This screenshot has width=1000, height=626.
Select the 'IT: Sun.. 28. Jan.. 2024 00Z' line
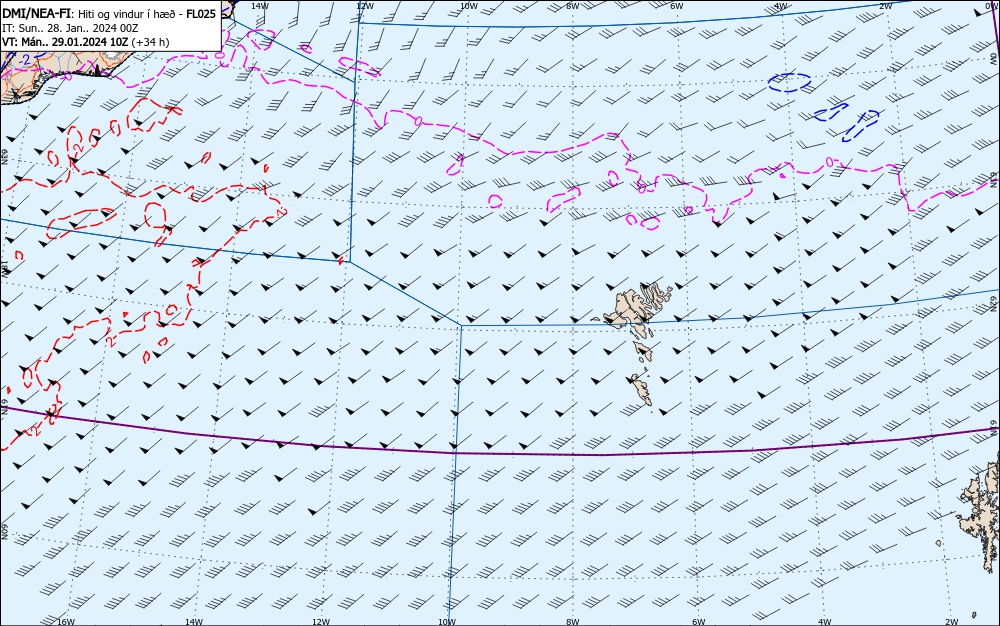[70, 28]
